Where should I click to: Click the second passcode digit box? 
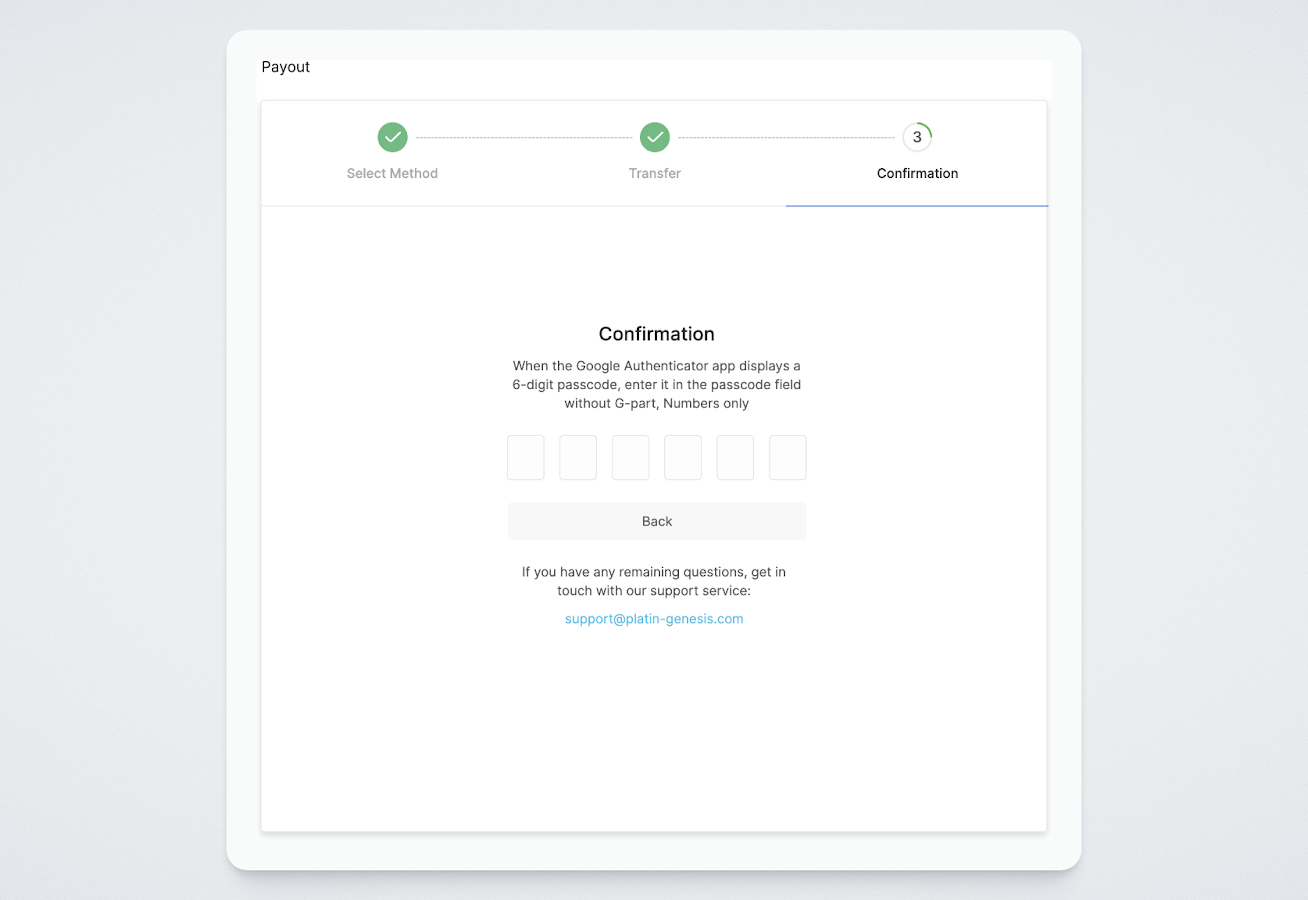click(x=578, y=457)
